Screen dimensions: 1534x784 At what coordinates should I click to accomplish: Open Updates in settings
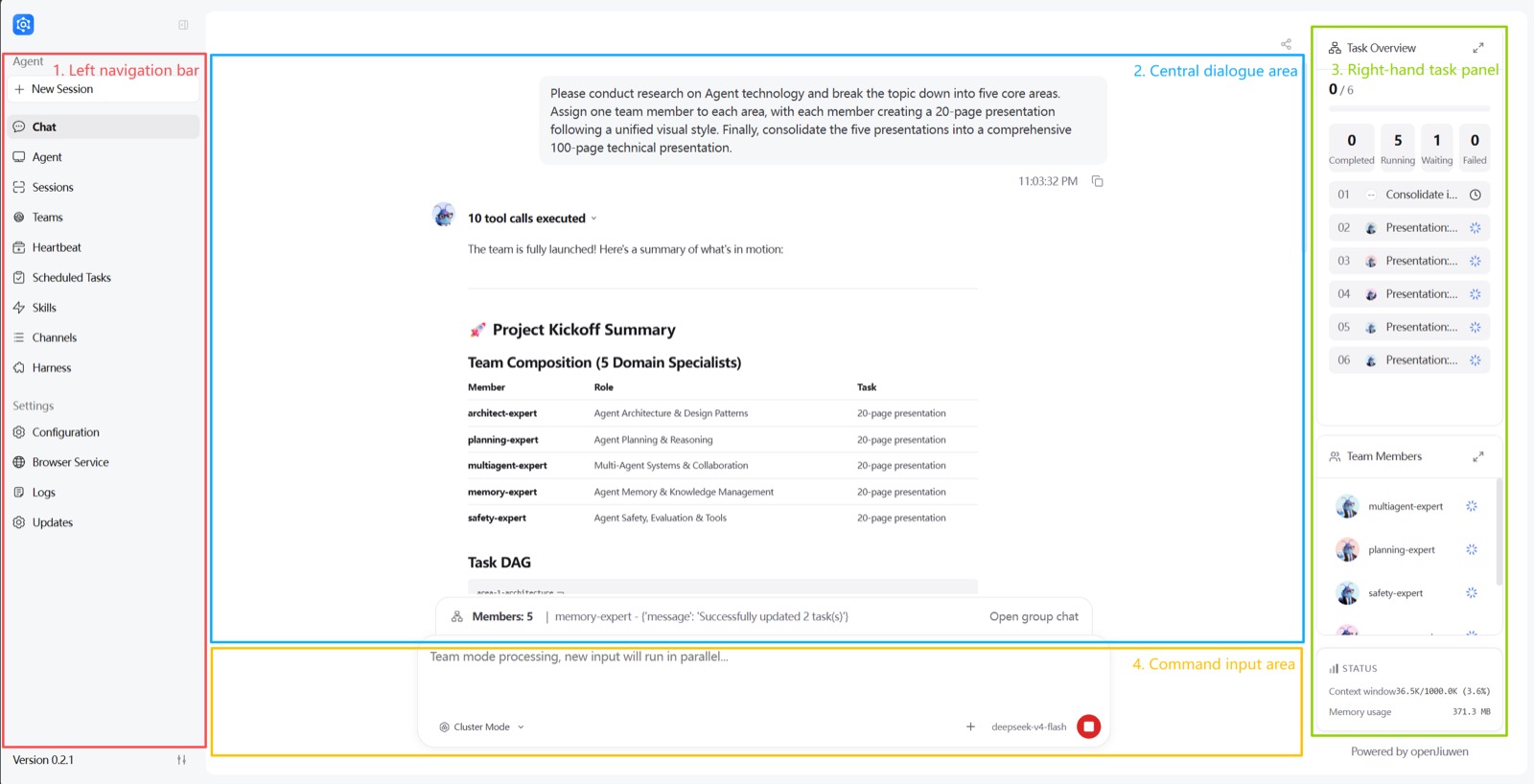click(105, 522)
